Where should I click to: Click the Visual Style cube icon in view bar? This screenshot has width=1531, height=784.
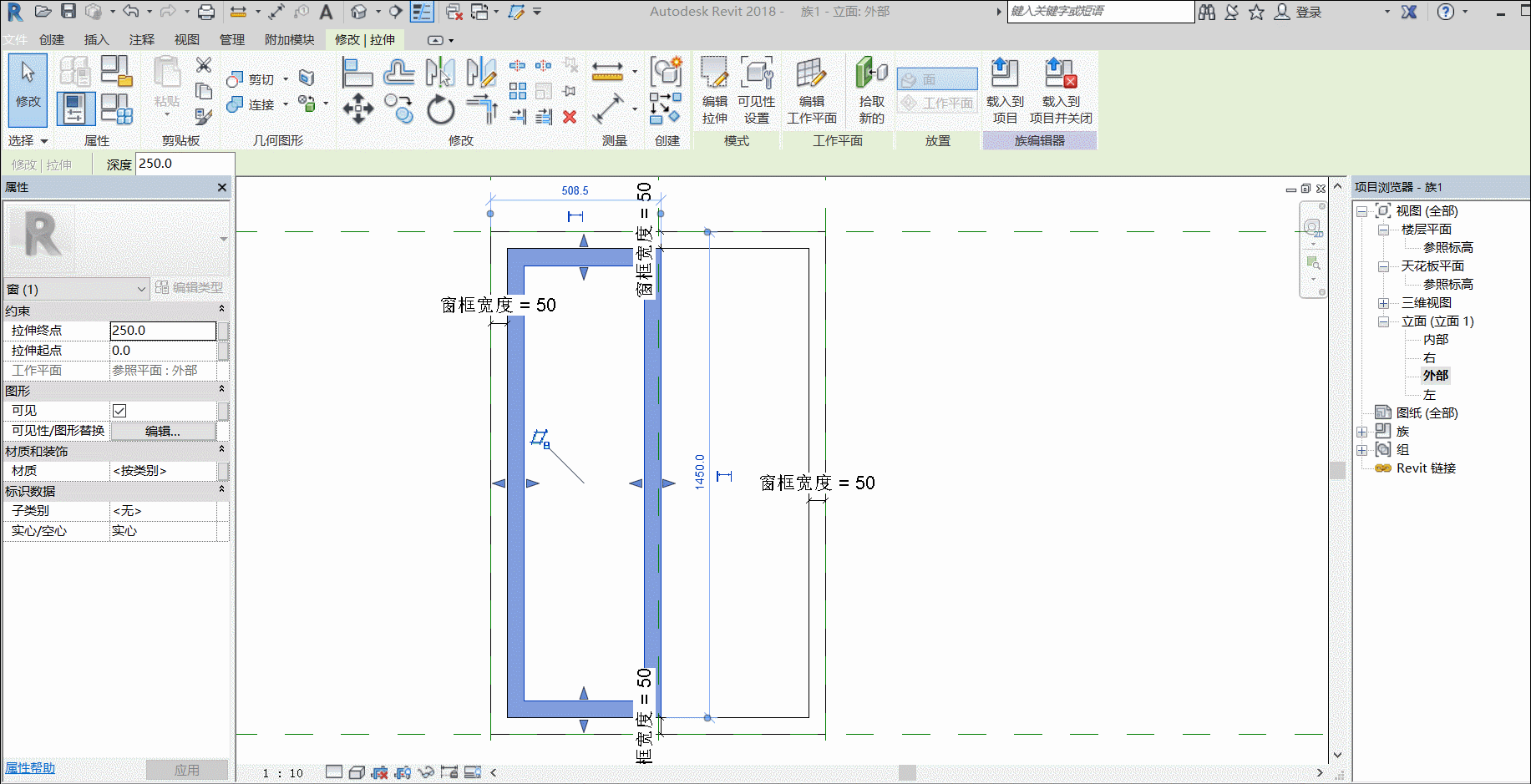tap(357, 772)
